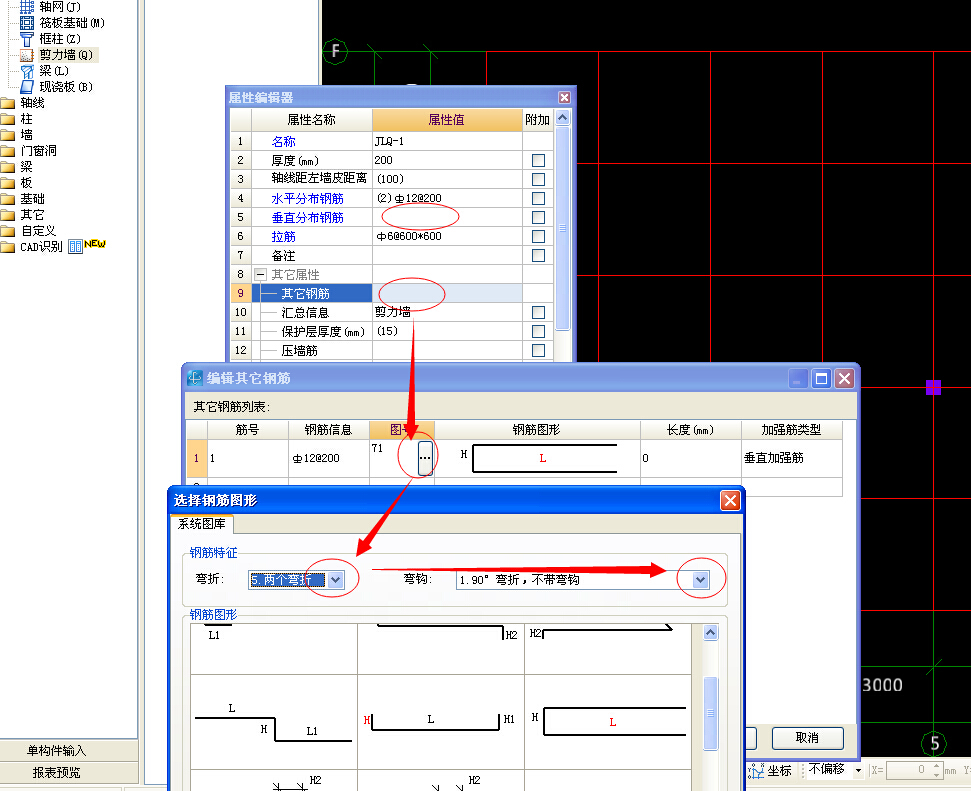The height and width of the screenshot is (791, 971).
Task: Open the 墙 folder icon
Action: pos(8,135)
